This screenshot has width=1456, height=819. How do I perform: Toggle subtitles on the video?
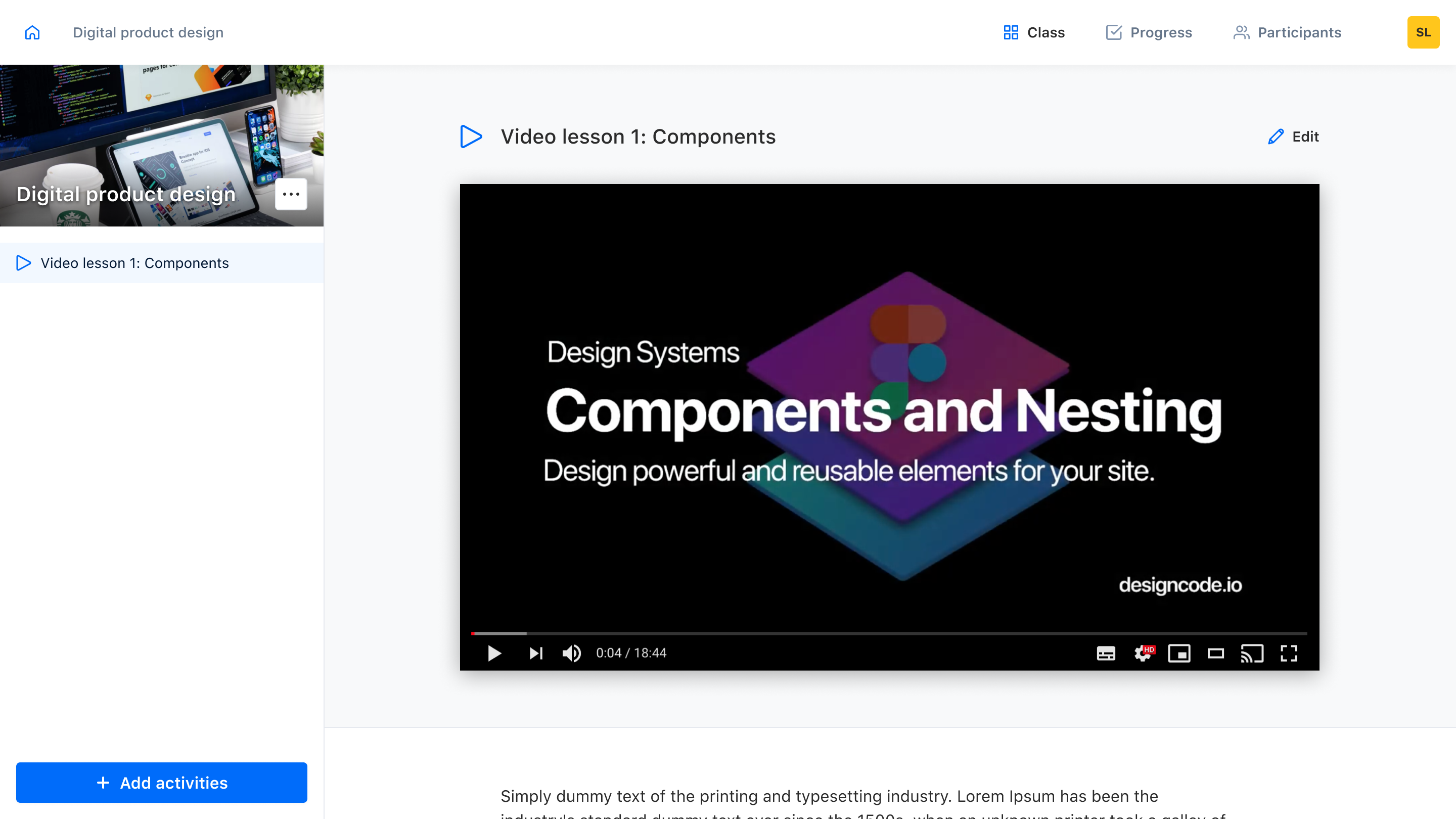click(x=1106, y=653)
